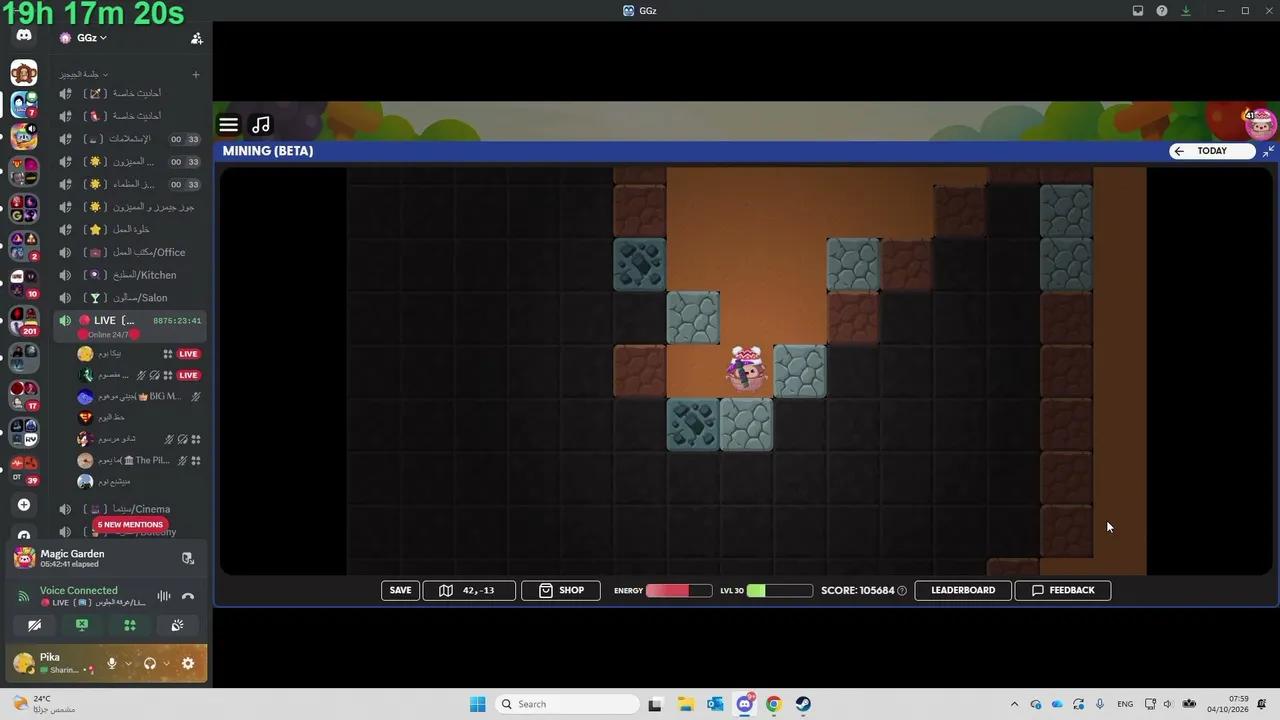Create a channel with the plus icon
1280x720 pixels.
pyautogui.click(x=196, y=74)
